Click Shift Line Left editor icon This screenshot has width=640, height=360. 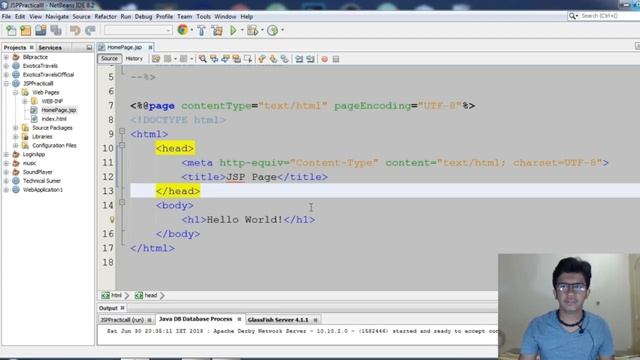tap(299, 59)
